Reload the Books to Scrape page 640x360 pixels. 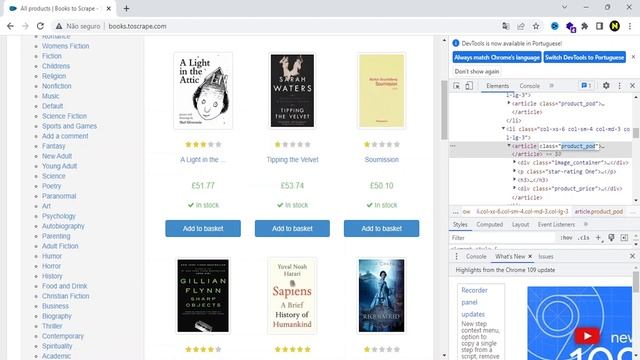click(x=40, y=26)
